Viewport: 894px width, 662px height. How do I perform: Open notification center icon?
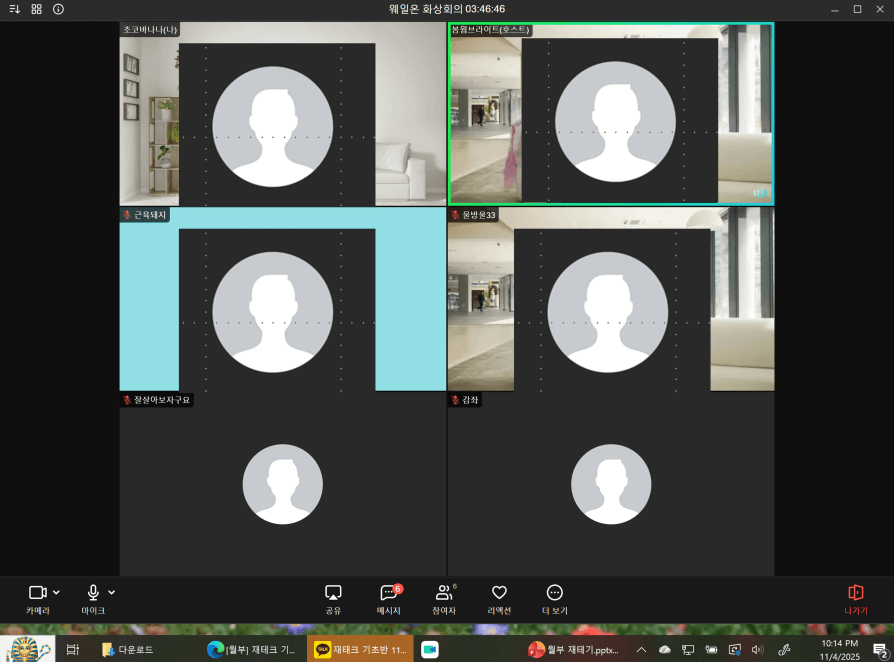click(880, 649)
